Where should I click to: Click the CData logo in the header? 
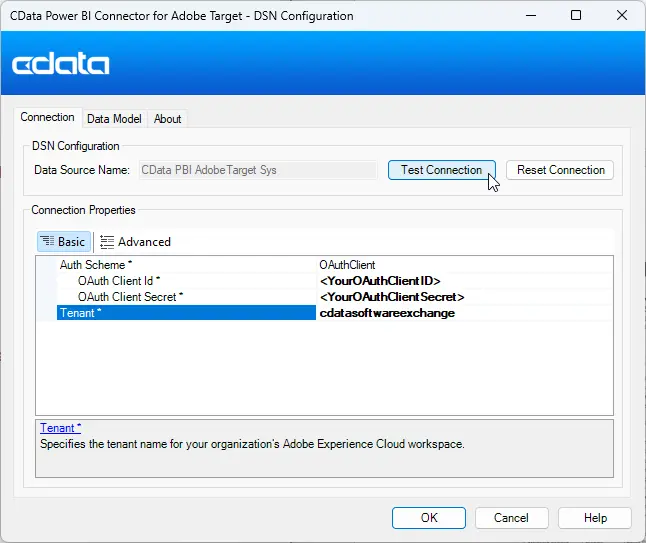pyautogui.click(x=61, y=65)
